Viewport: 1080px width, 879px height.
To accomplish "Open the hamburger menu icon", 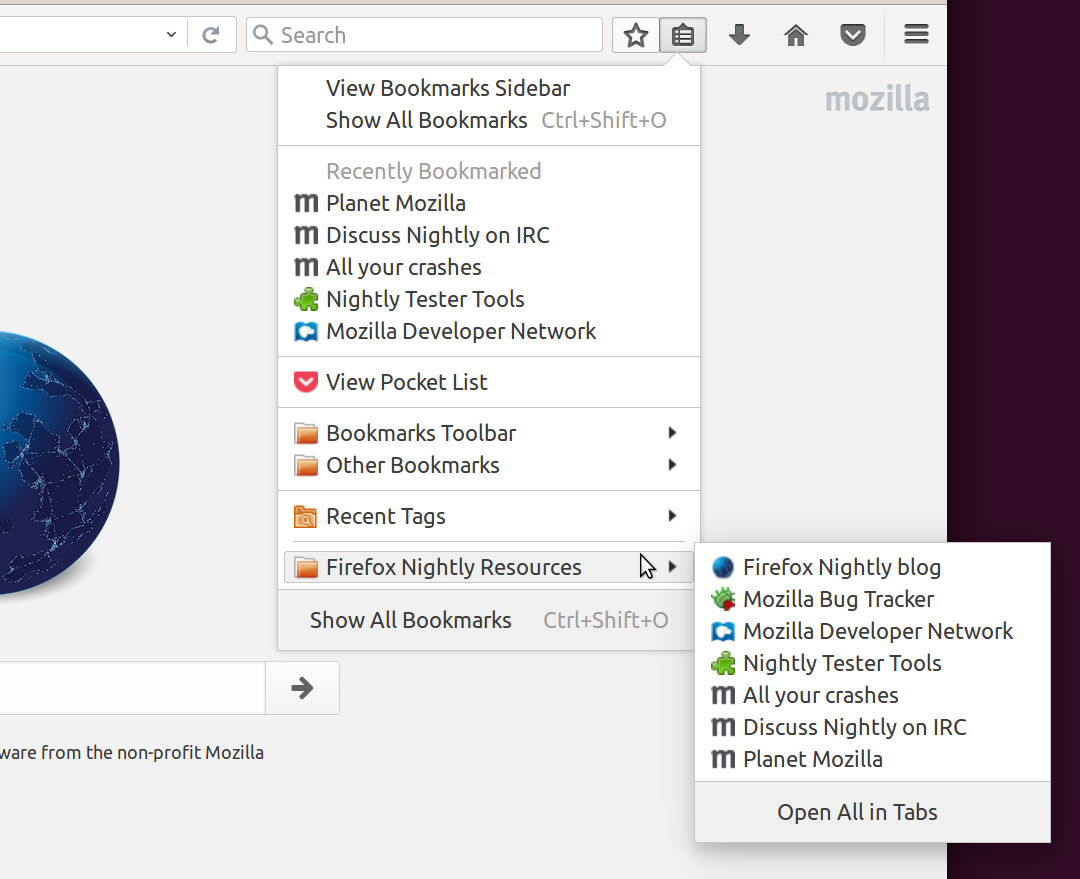I will (916, 35).
